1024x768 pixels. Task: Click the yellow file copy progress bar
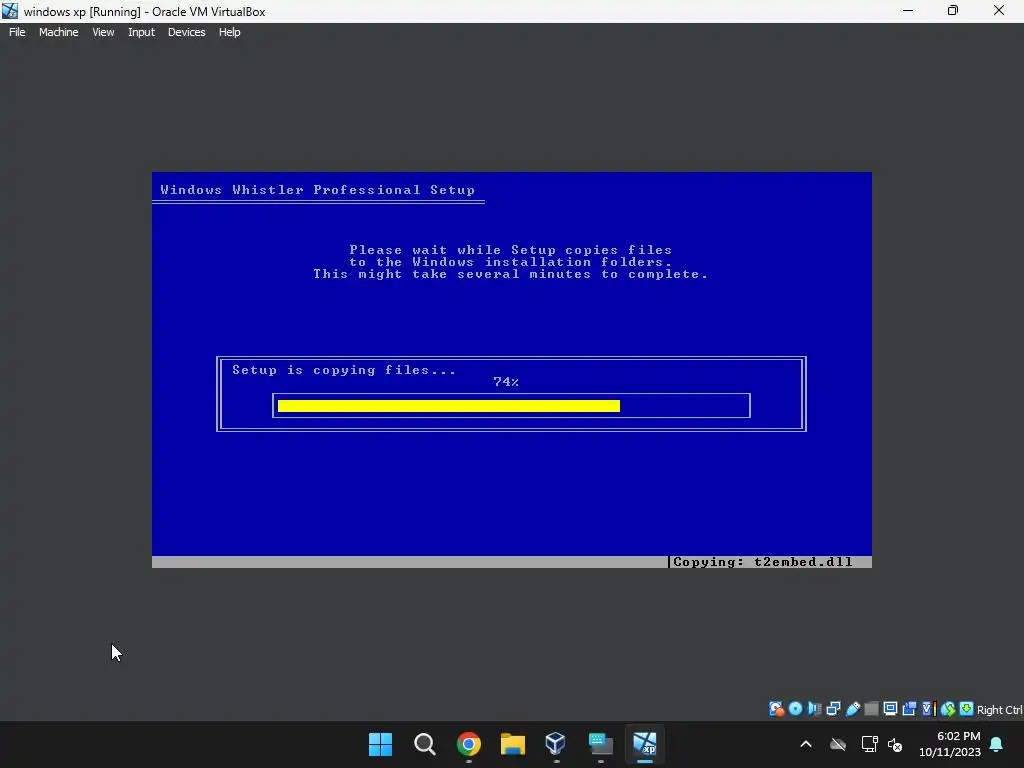[449, 406]
